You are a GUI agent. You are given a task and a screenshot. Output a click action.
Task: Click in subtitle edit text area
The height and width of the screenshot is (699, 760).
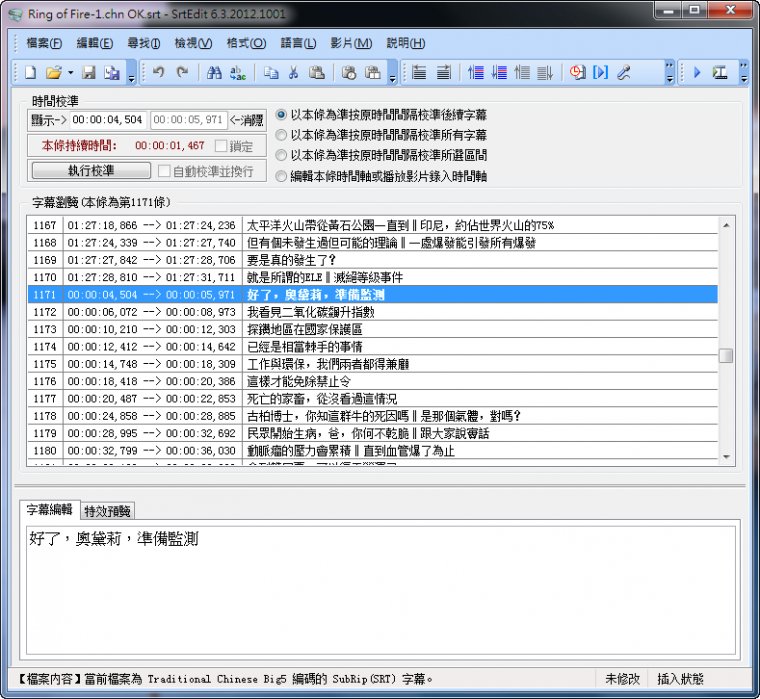click(380, 589)
